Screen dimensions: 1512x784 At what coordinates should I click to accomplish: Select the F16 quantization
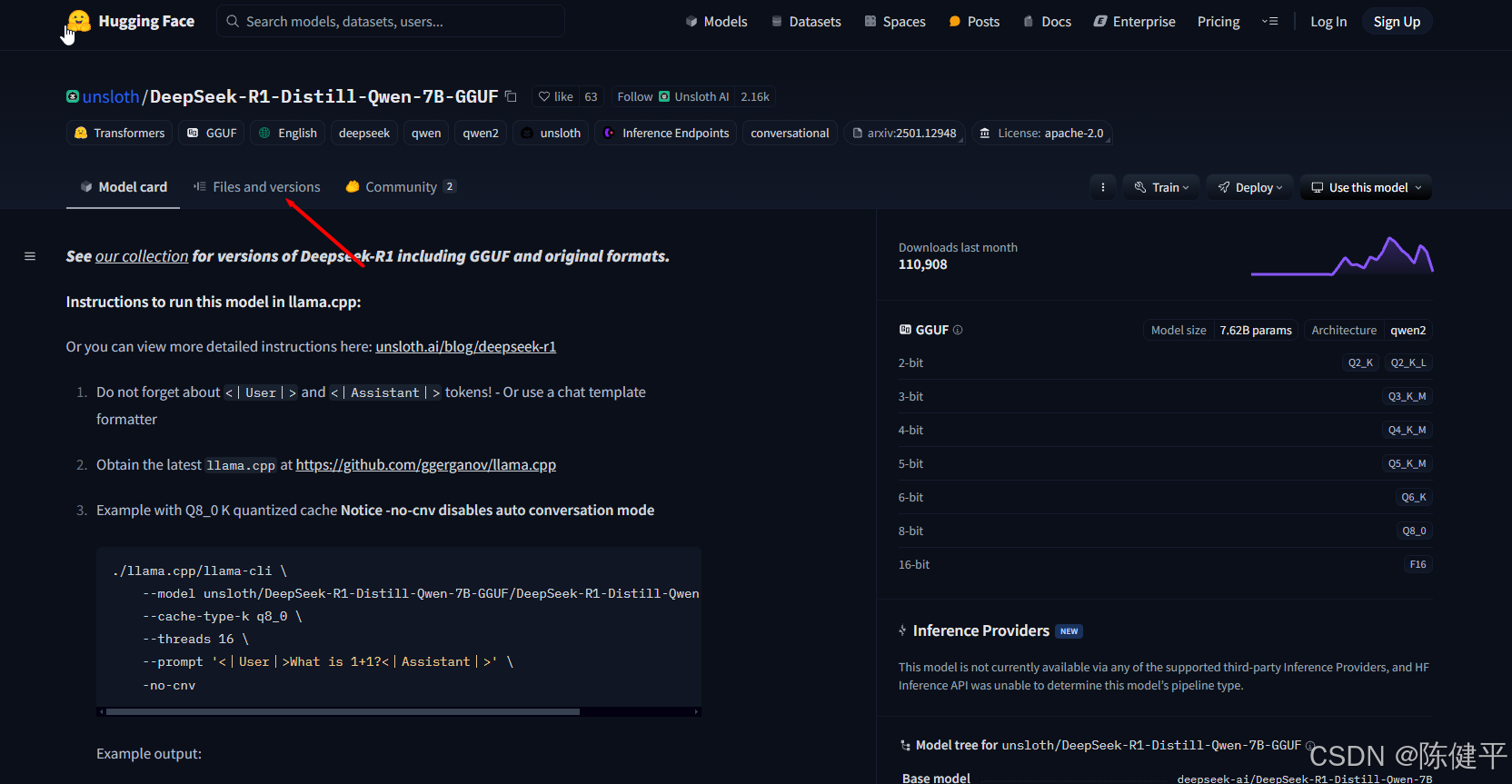coord(1417,564)
